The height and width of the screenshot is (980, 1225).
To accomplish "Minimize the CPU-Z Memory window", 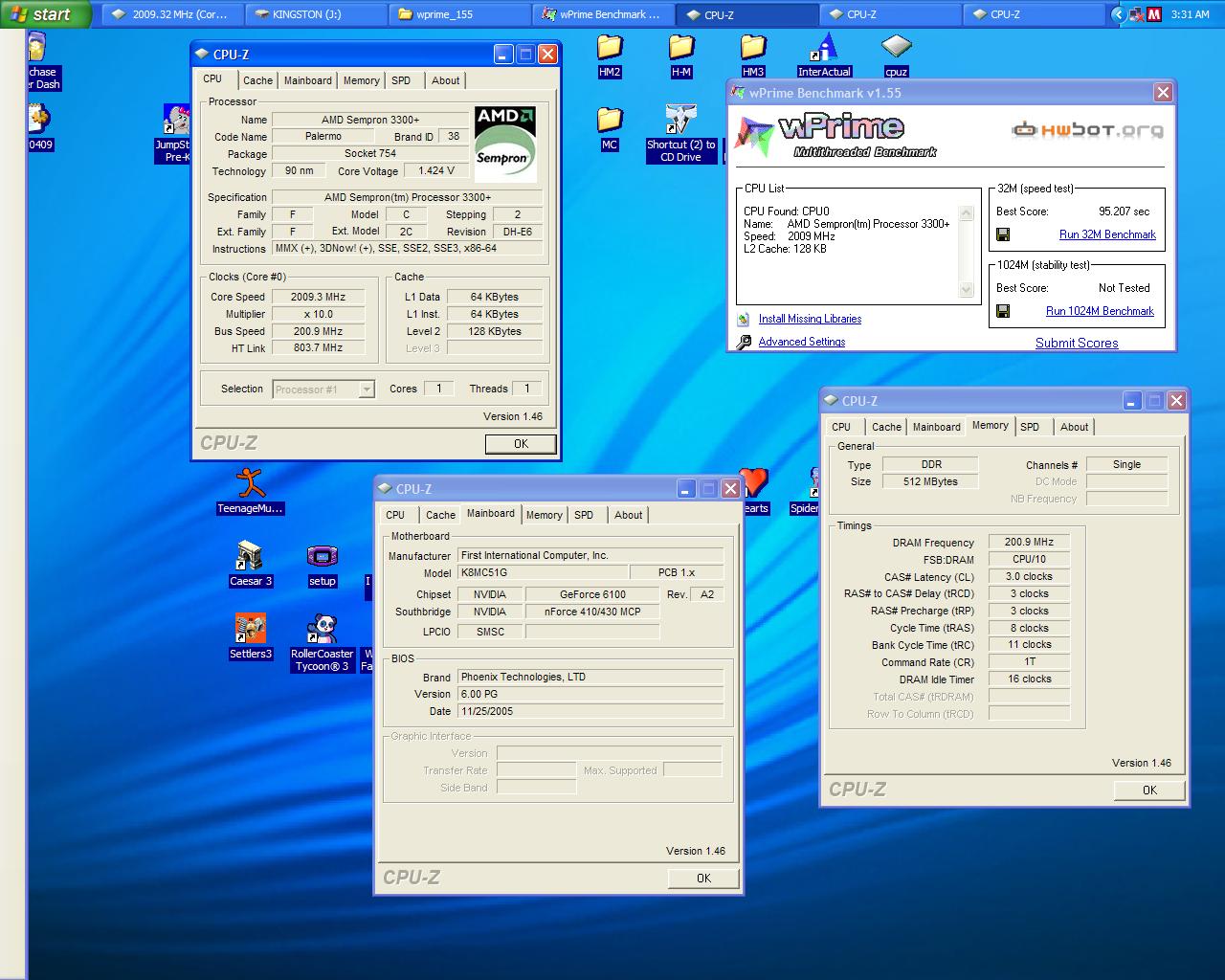I will point(1131,401).
